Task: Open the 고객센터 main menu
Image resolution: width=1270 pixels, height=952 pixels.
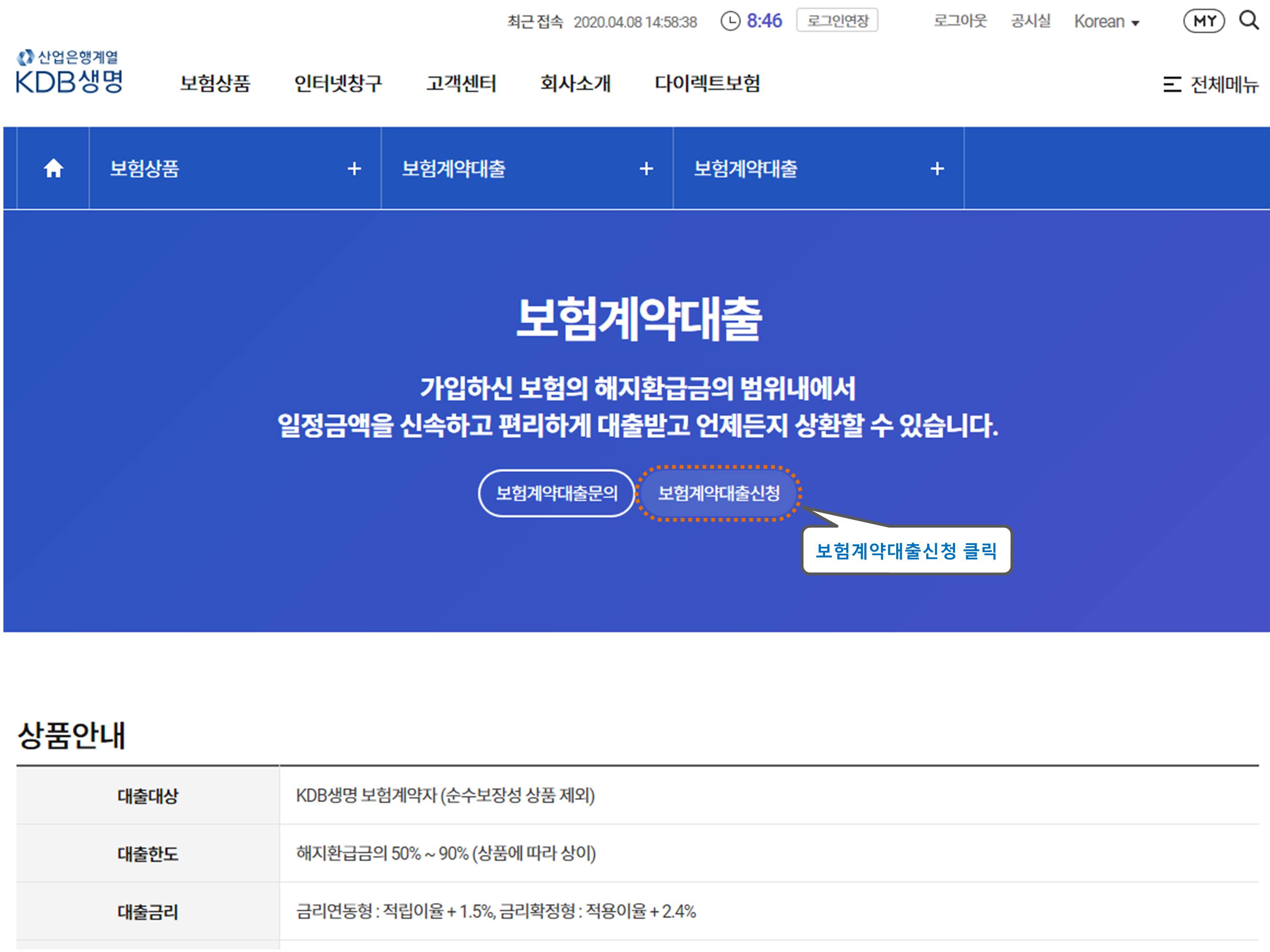Action: coord(461,83)
